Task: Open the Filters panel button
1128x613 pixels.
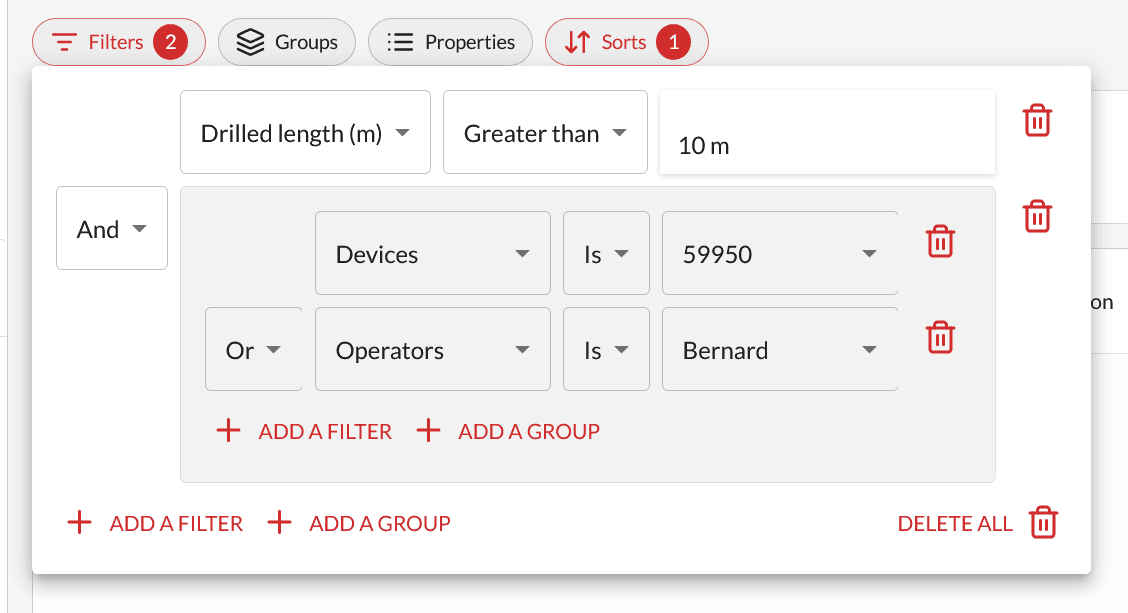Action: [118, 43]
